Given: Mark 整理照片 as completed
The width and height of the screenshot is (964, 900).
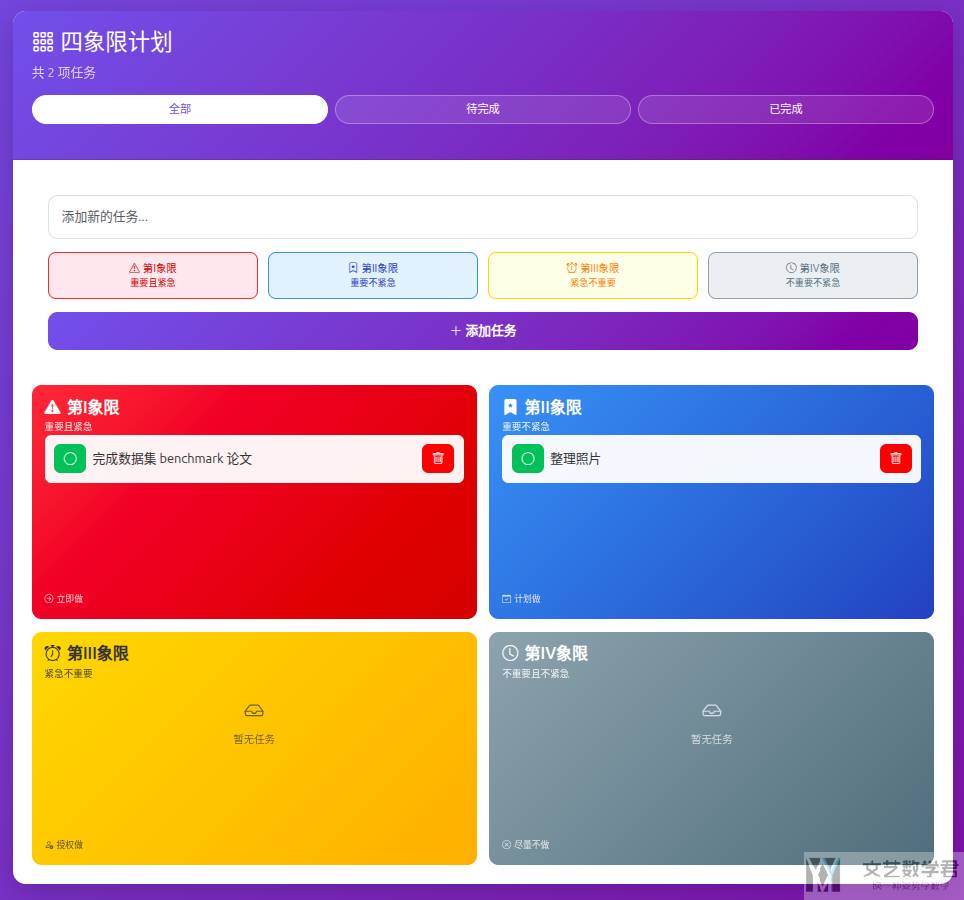Looking at the screenshot, I should (x=527, y=458).
